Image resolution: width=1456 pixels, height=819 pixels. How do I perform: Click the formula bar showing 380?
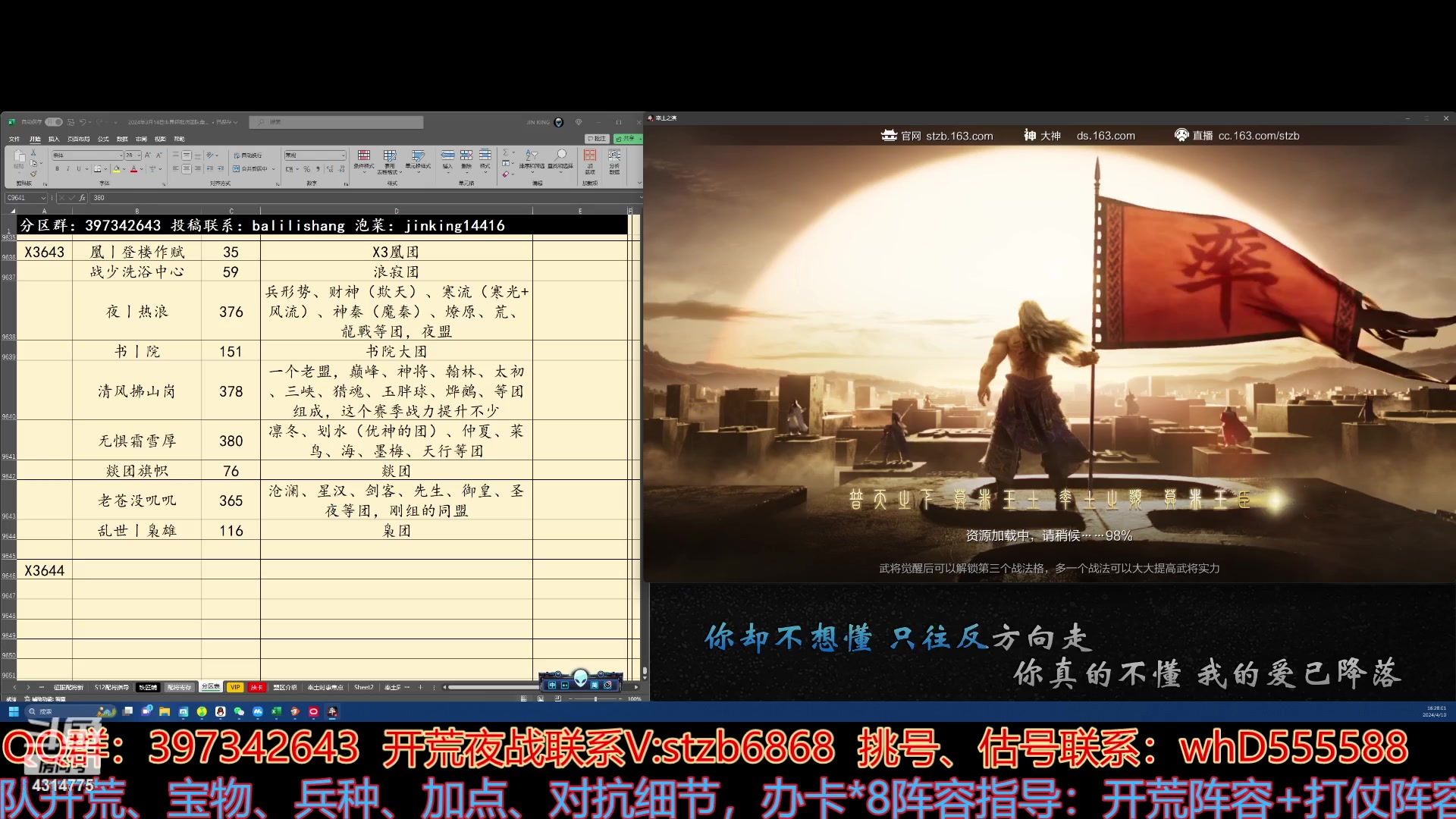(x=364, y=198)
